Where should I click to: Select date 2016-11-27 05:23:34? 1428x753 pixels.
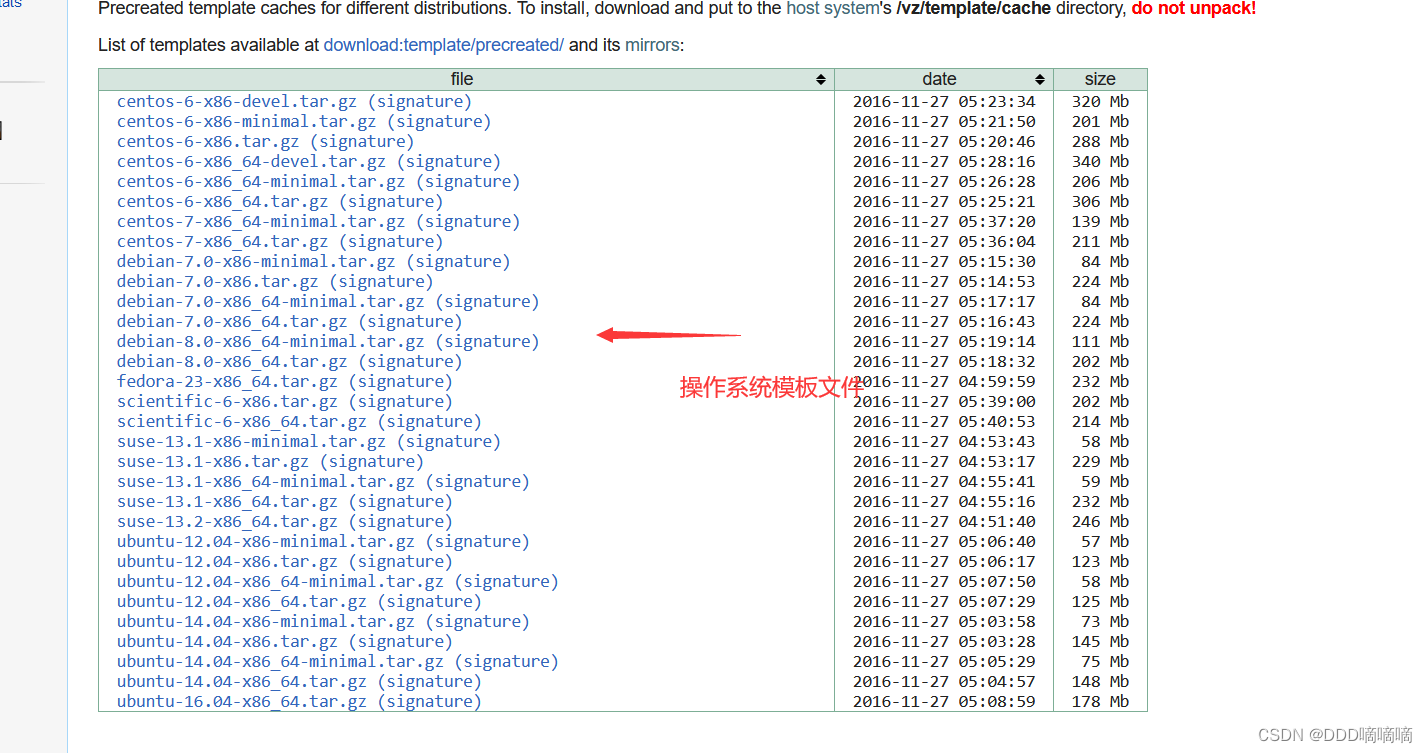[944, 101]
